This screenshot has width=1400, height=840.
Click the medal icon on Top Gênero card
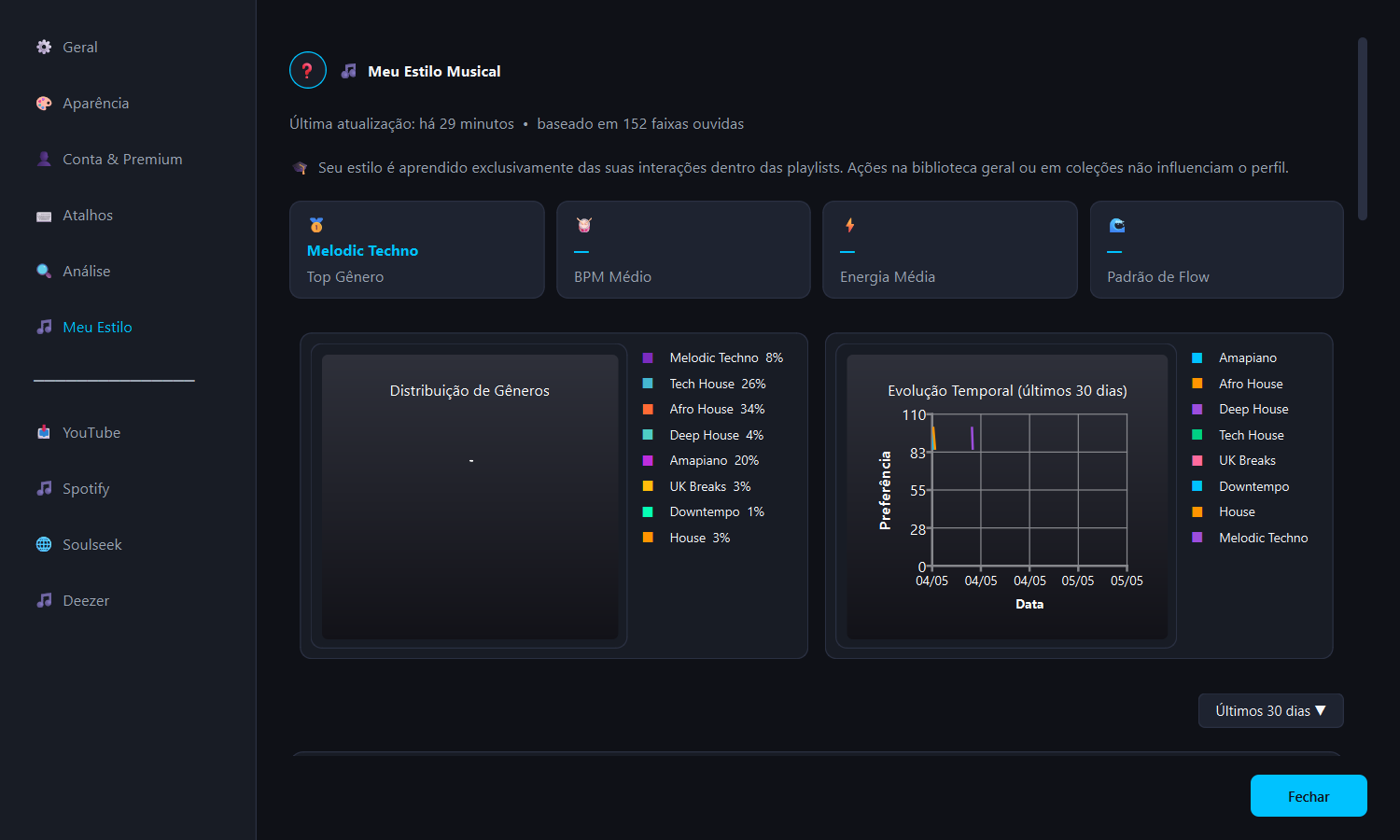[x=316, y=225]
